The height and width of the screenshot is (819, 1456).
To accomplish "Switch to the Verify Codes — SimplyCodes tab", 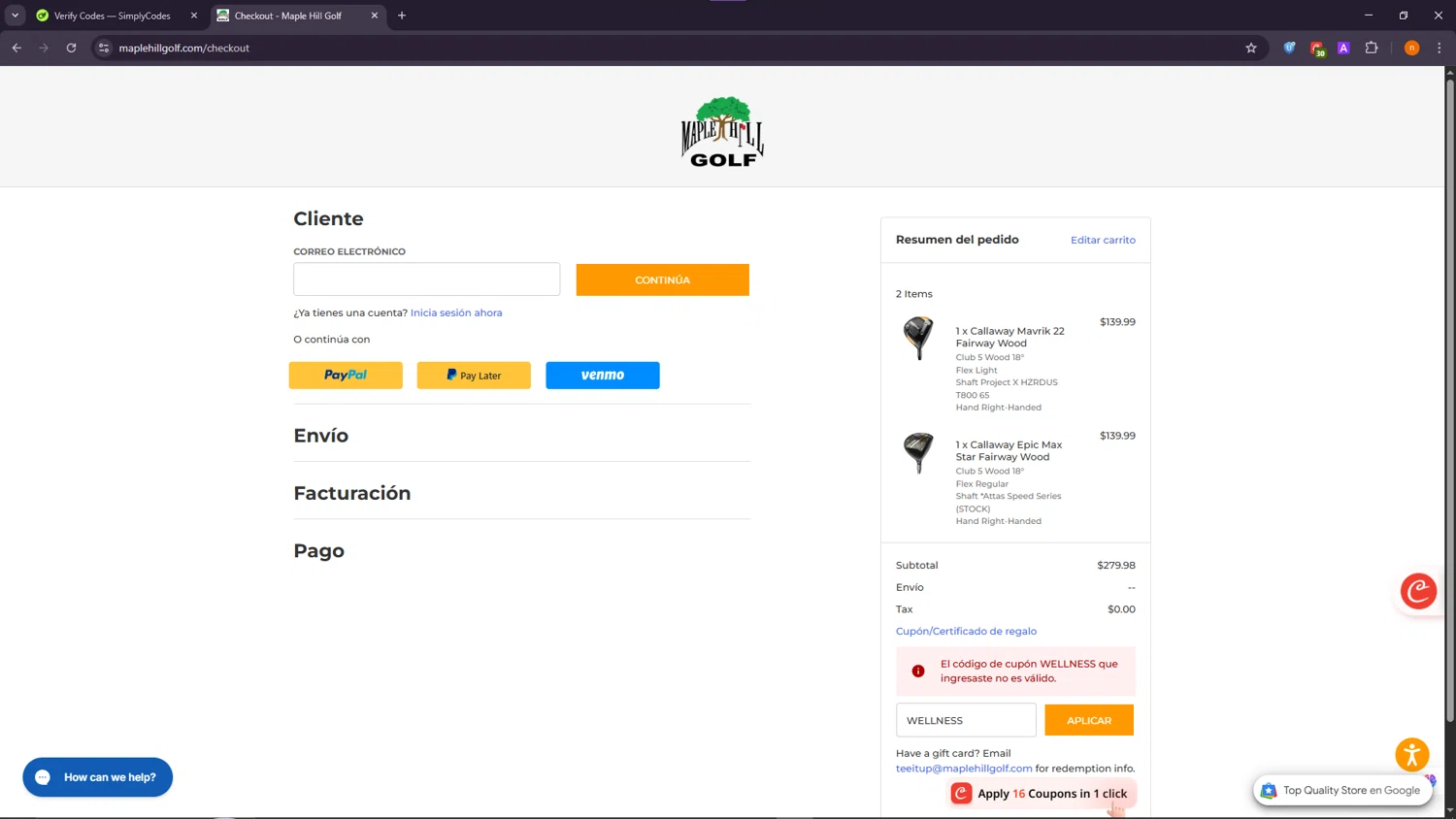I will pyautogui.click(x=113, y=16).
